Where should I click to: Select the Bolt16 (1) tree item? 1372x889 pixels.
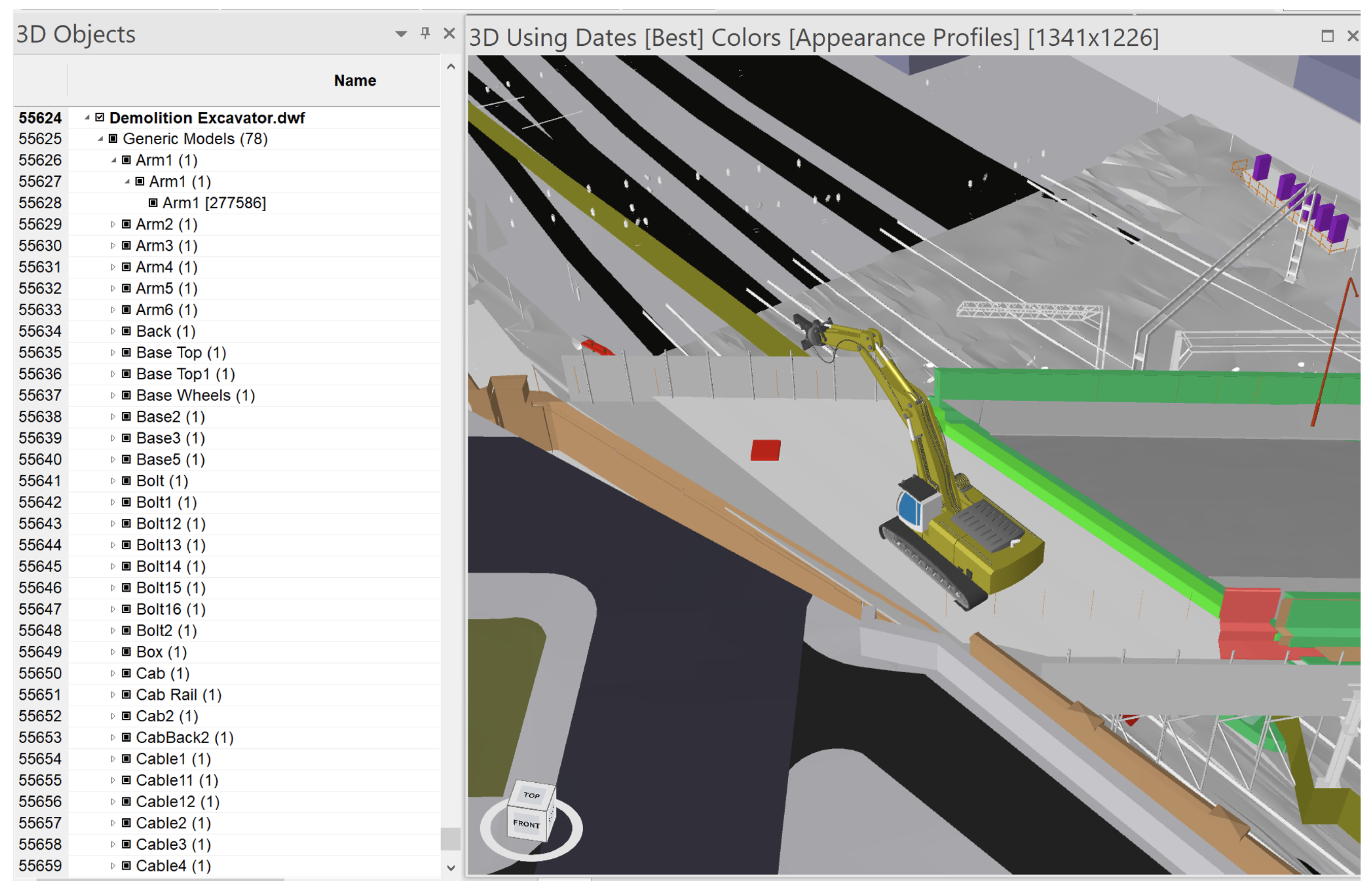pyautogui.click(x=171, y=609)
